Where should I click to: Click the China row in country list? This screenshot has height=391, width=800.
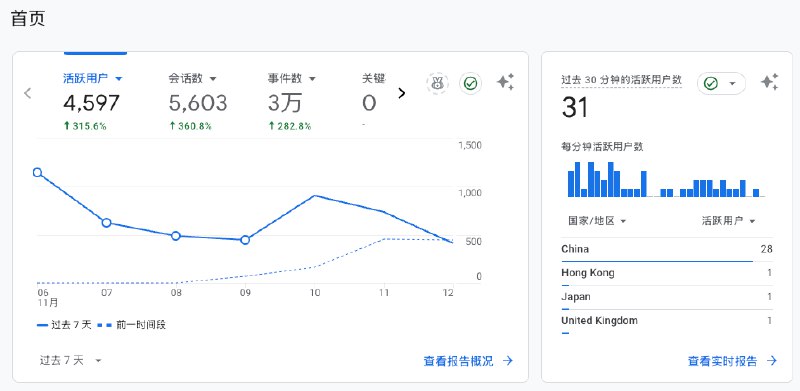(667, 250)
